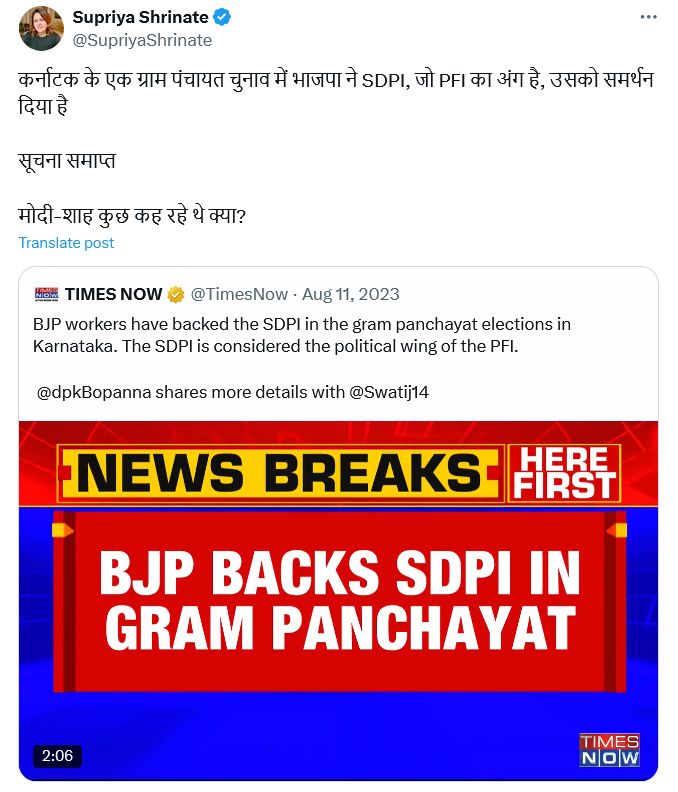Viewport: 678px width, 792px height.
Task: Click the TIMES NOW account name
Action: (113, 294)
